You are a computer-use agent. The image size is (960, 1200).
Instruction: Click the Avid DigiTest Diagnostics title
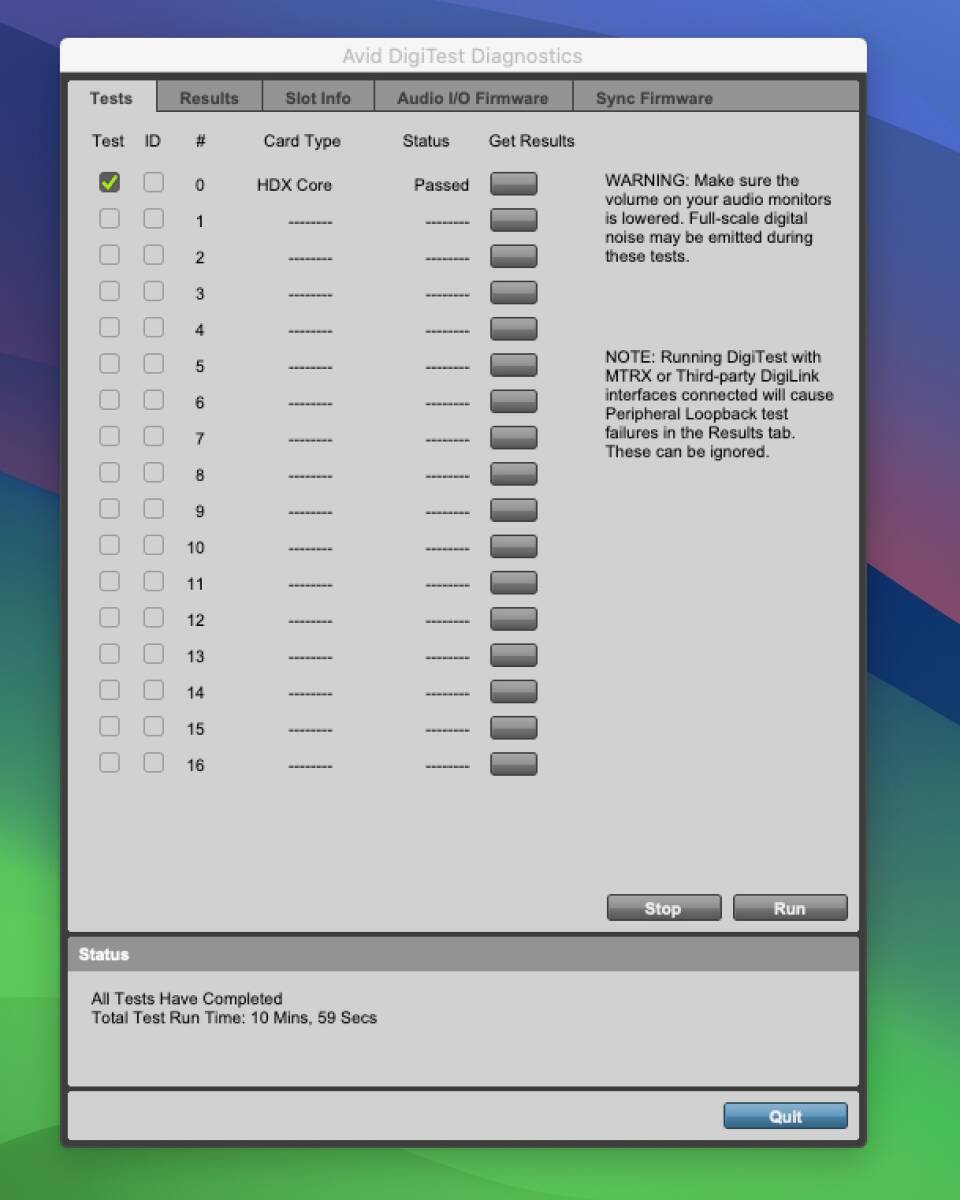coord(462,57)
